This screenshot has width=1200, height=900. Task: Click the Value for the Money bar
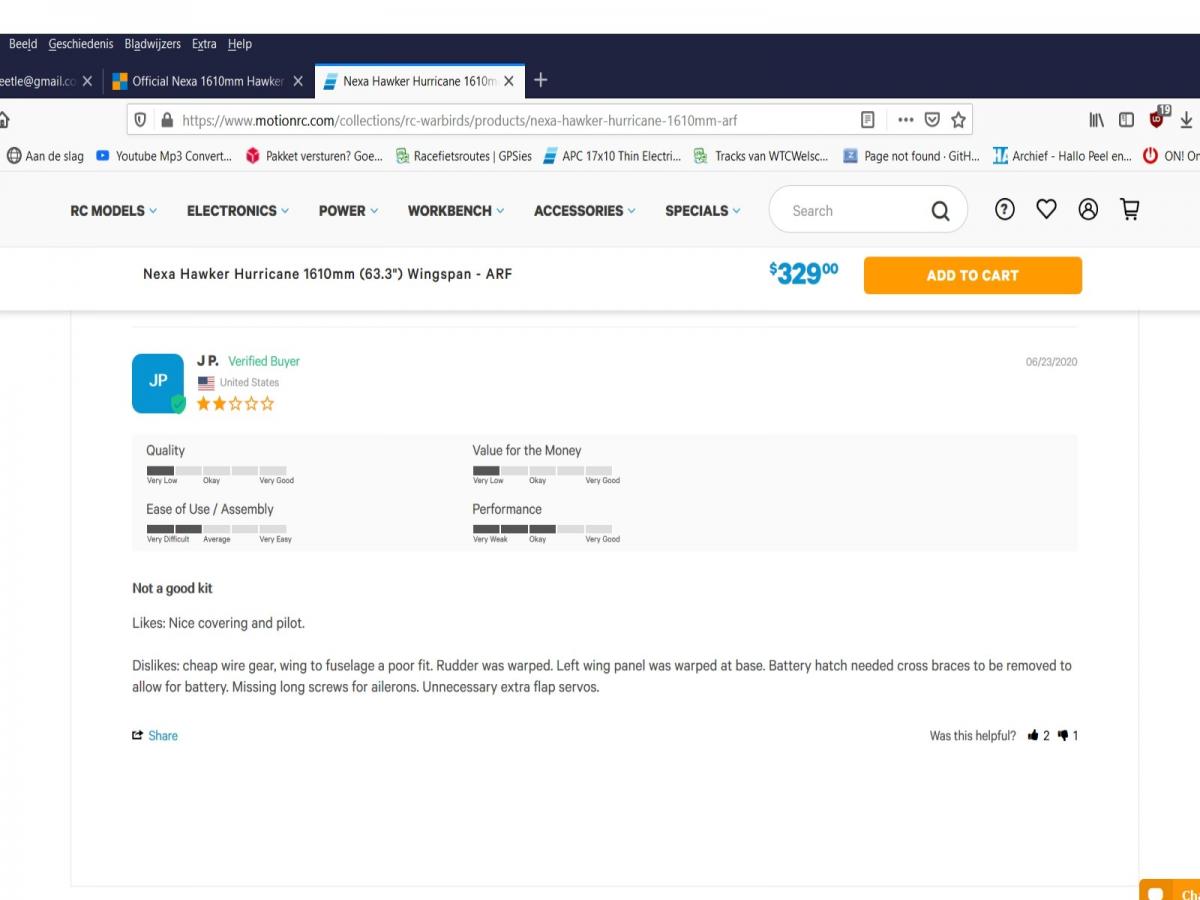pos(542,470)
